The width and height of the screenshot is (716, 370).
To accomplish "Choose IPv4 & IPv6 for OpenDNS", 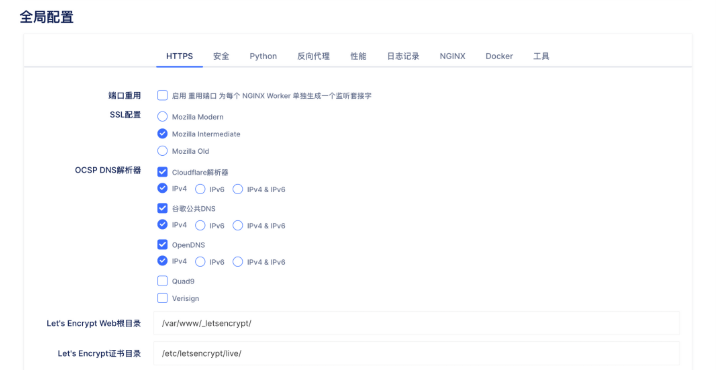I will [x=237, y=262].
